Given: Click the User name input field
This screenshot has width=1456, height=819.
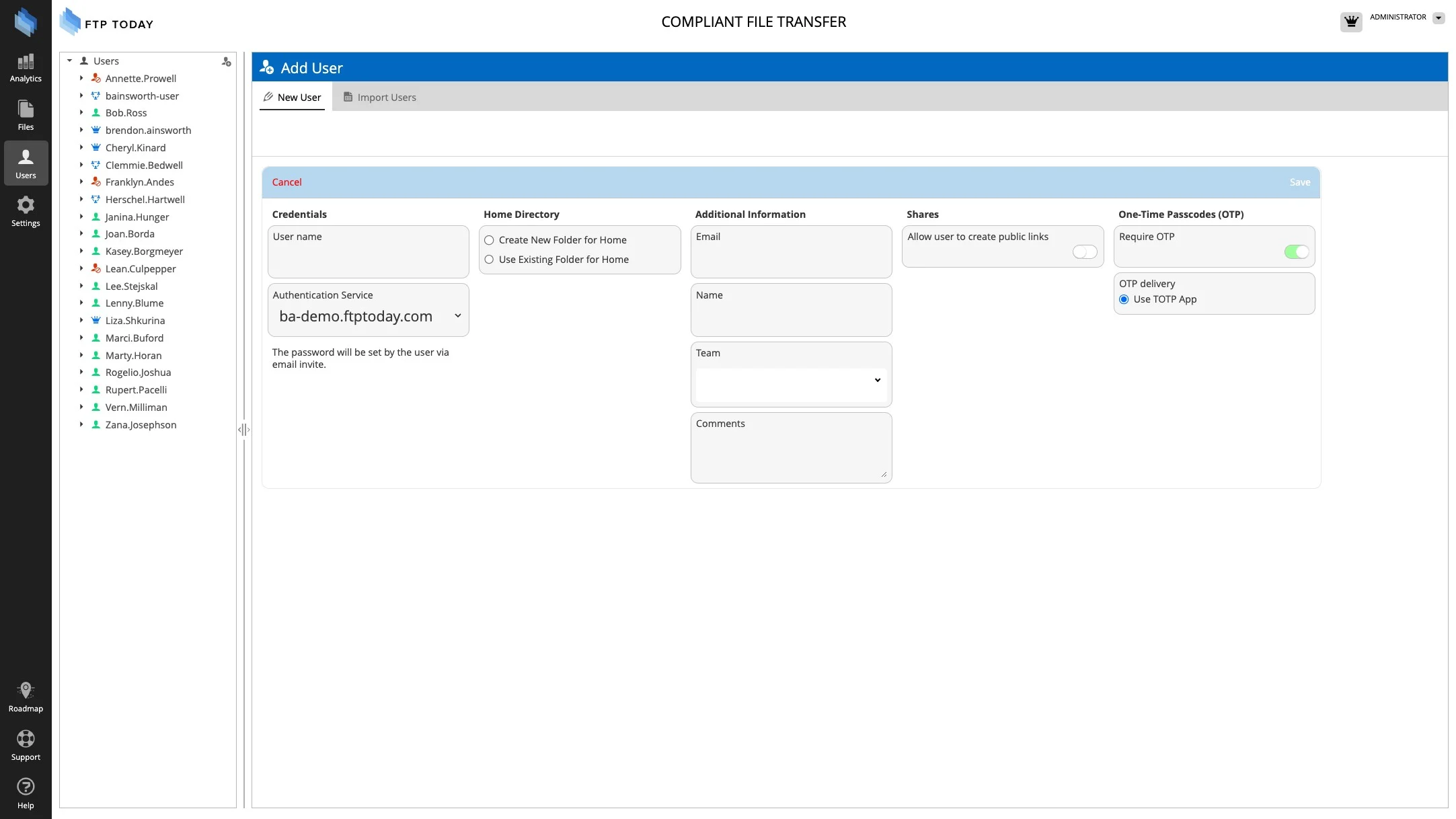Looking at the screenshot, I should click(x=368, y=259).
